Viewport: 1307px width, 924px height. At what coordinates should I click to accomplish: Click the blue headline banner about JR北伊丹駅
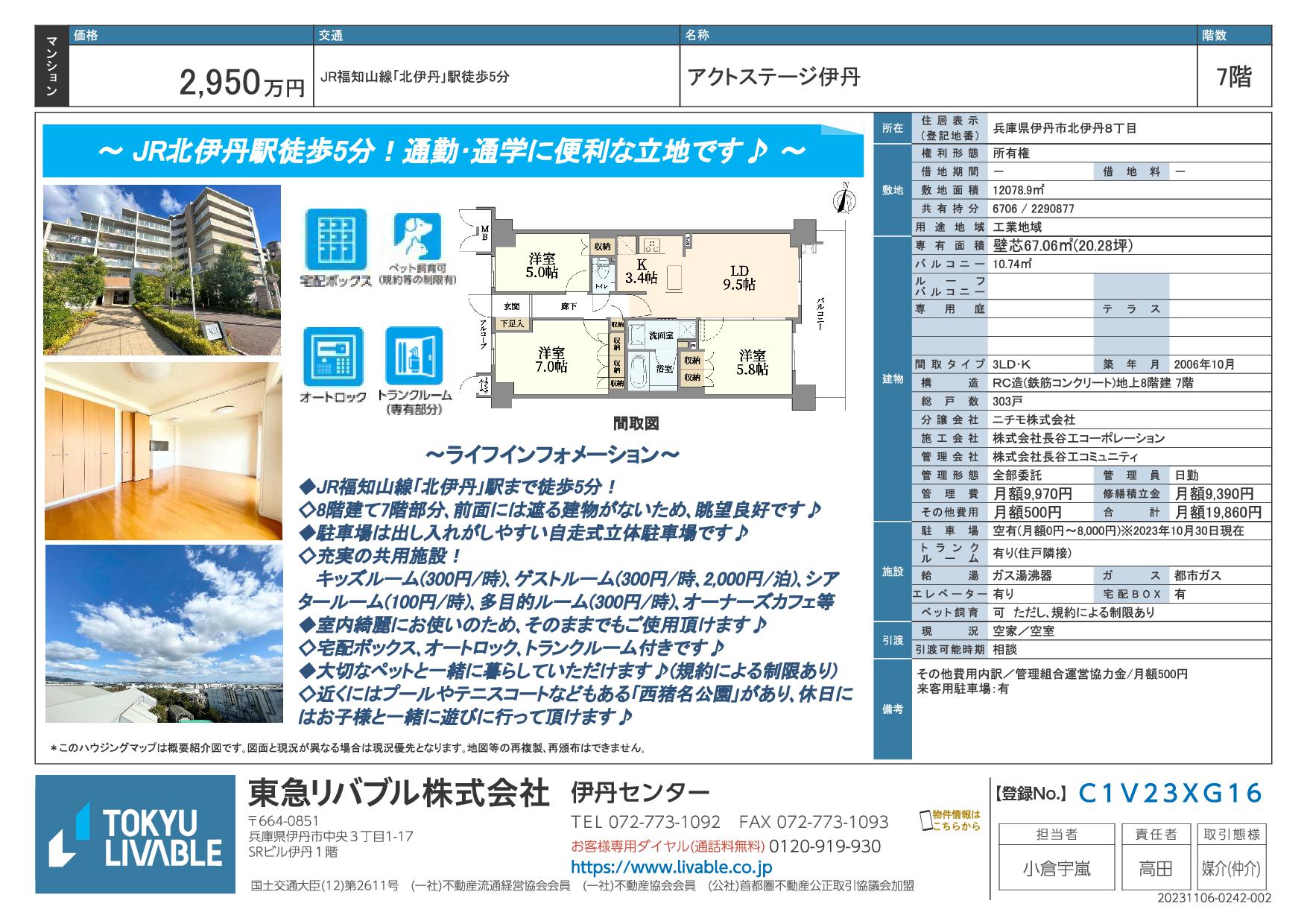click(x=452, y=152)
